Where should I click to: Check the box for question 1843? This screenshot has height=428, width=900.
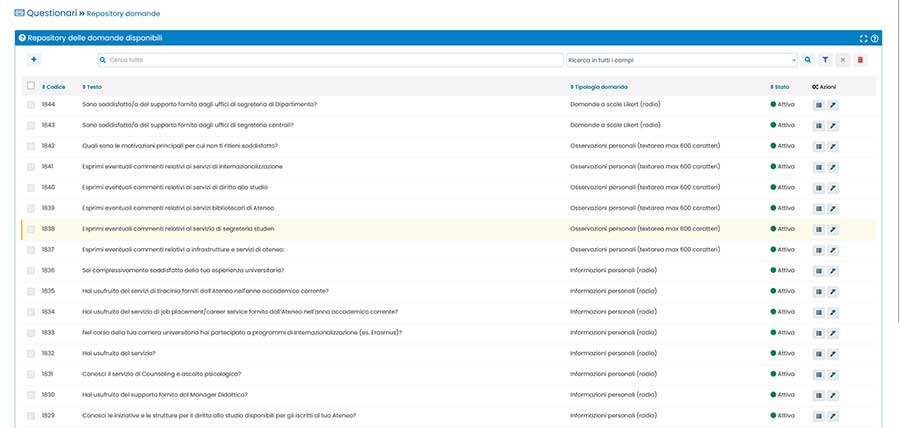point(31,125)
